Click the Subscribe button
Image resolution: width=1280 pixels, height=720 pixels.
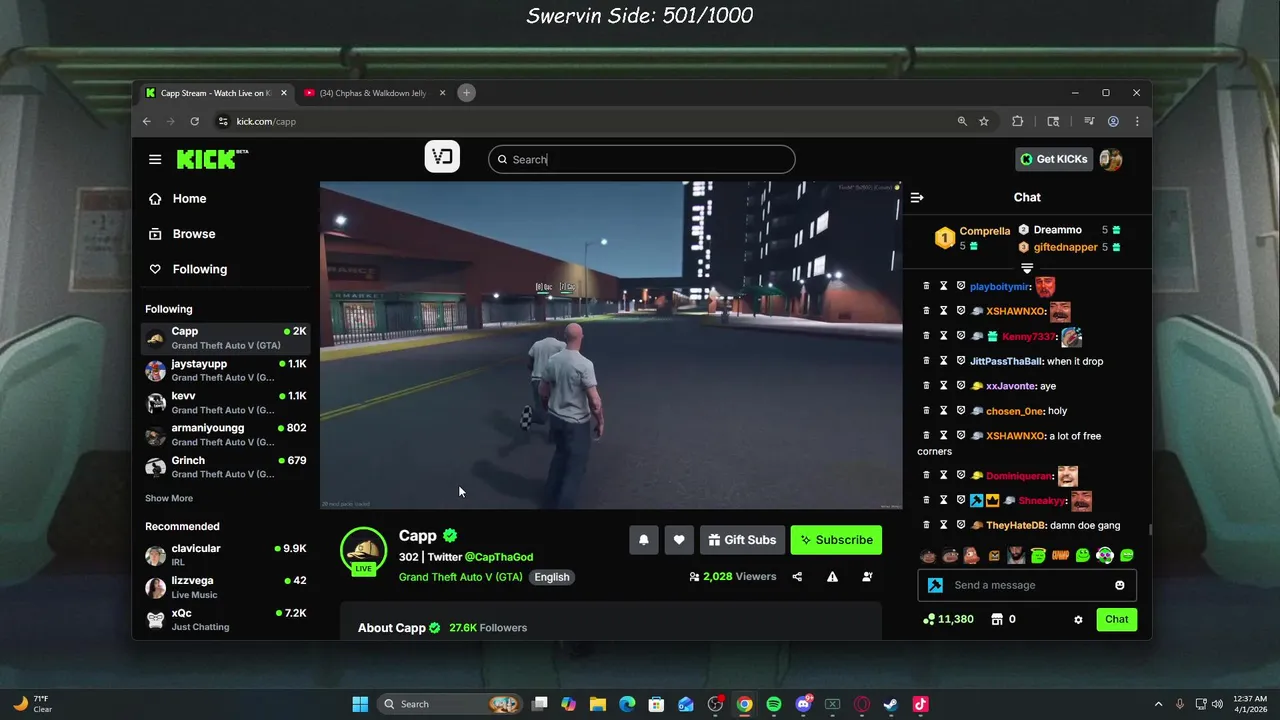pos(836,540)
